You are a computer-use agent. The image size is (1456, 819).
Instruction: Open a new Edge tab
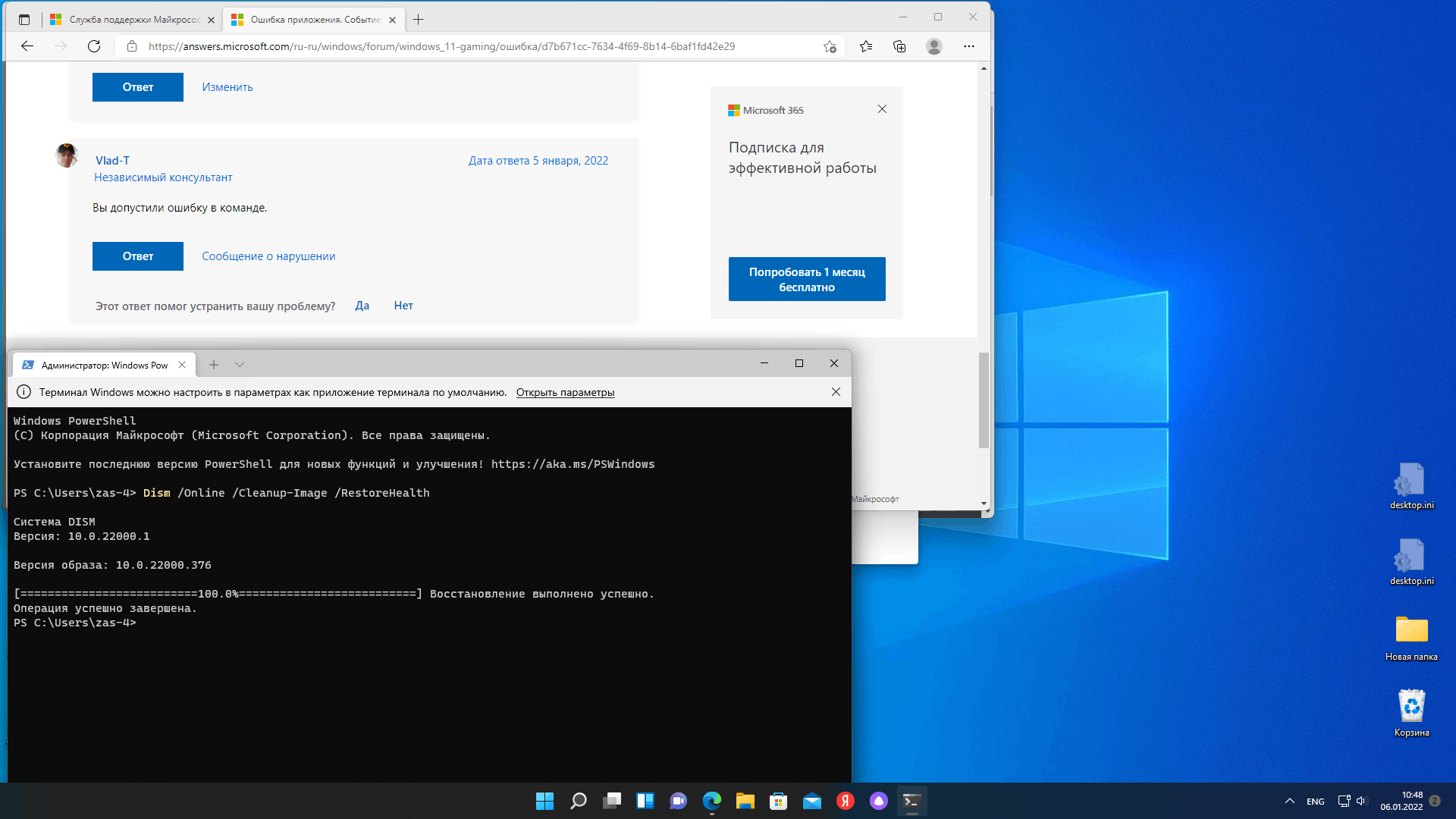point(419,20)
